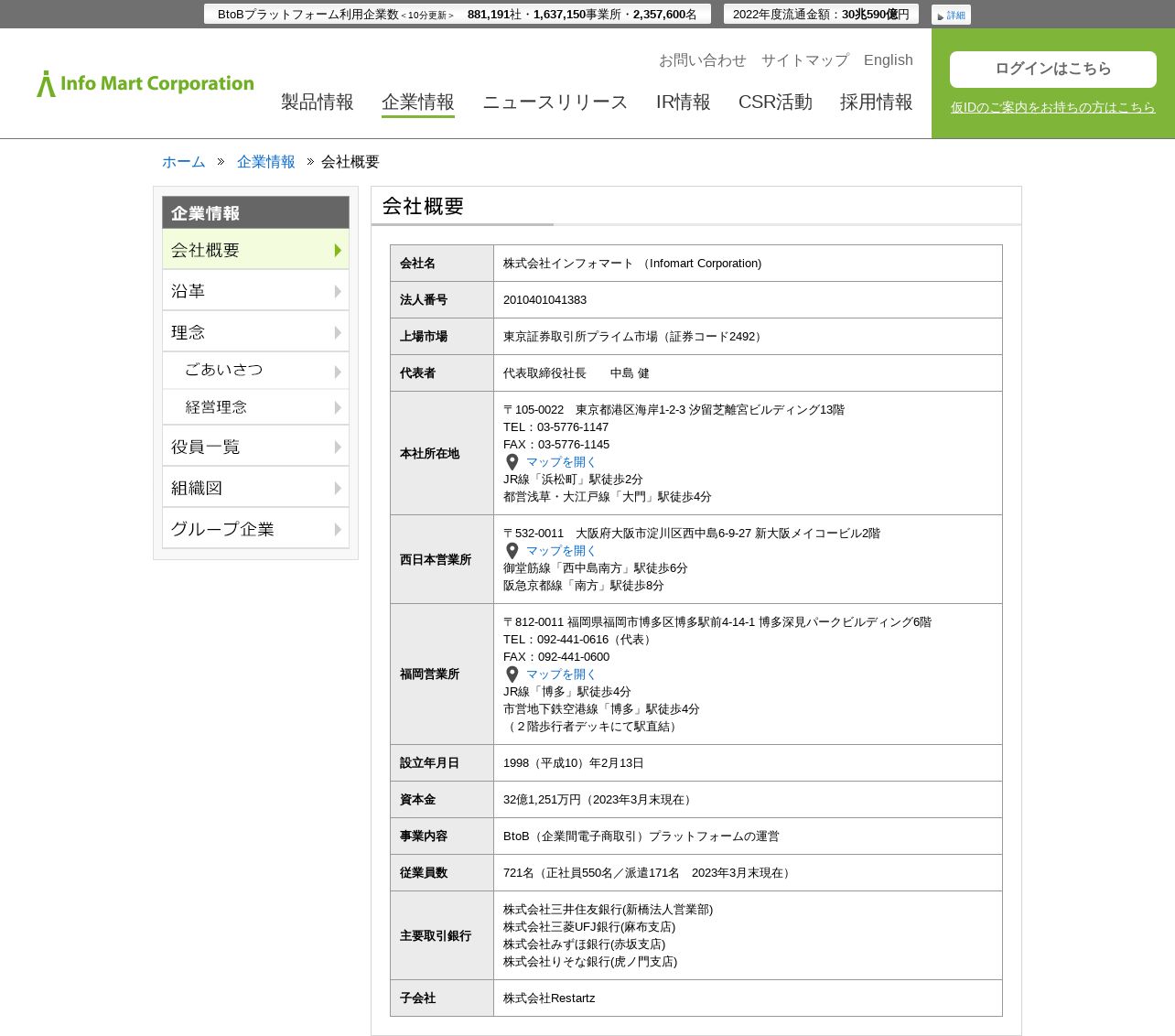1175x1036 pixels.
Task: Open 製品情報 in main navigation
Action: 318,102
